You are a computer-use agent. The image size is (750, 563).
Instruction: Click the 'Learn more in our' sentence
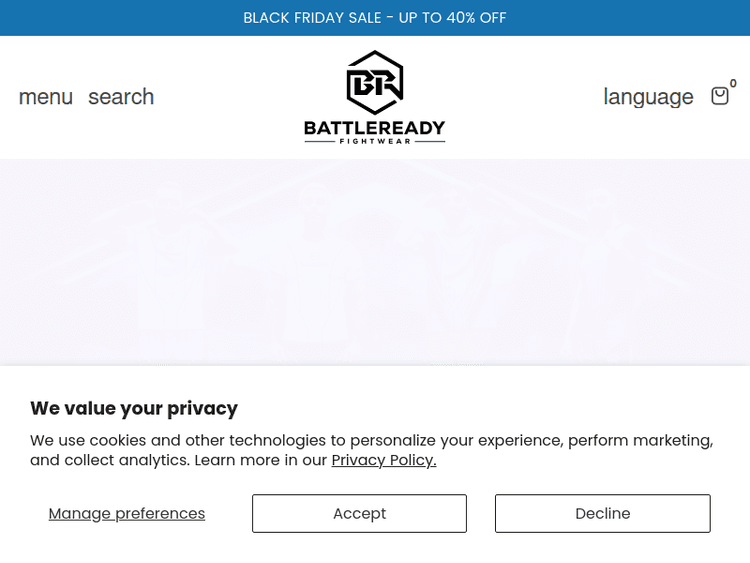click(261, 460)
